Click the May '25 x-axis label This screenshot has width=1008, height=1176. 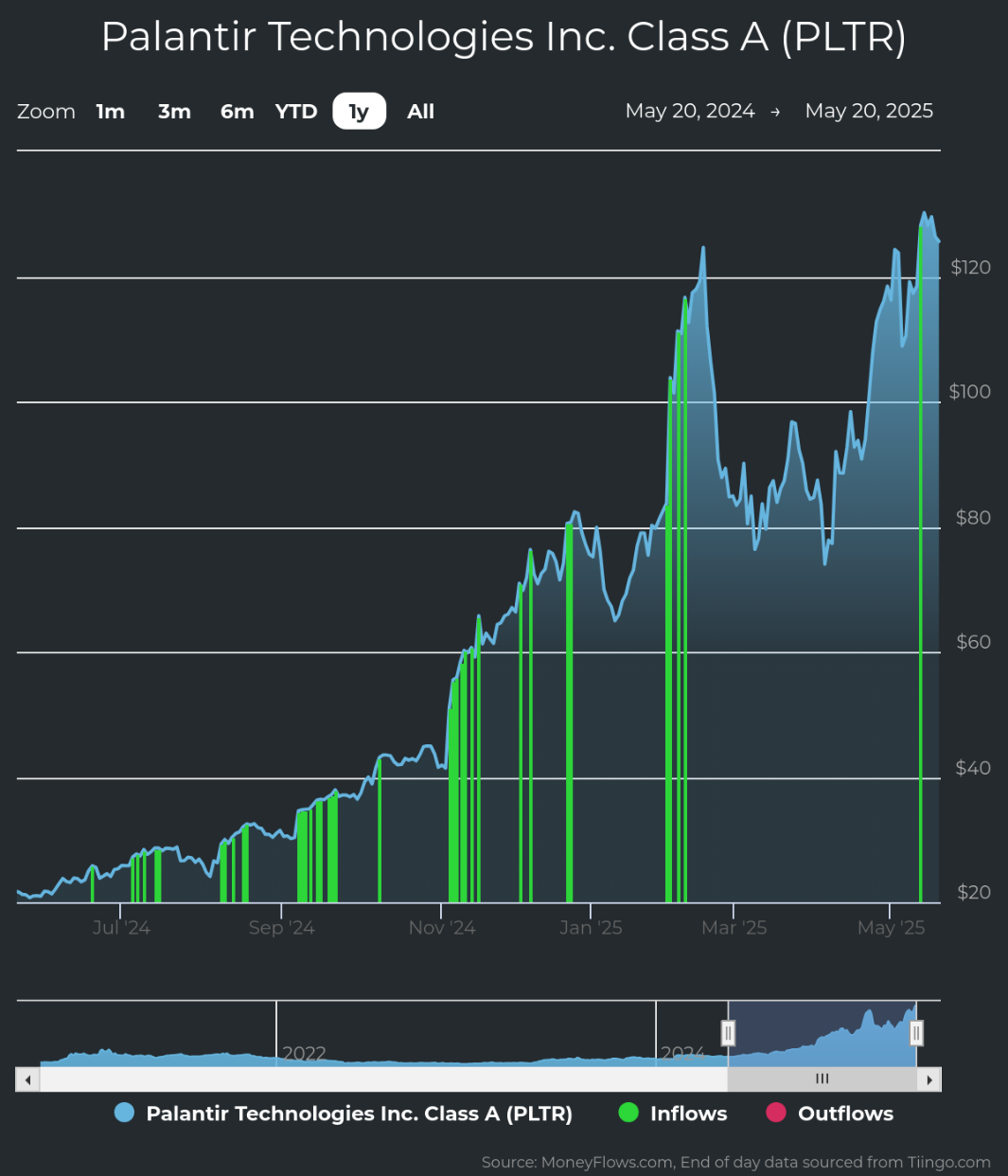coord(891,928)
